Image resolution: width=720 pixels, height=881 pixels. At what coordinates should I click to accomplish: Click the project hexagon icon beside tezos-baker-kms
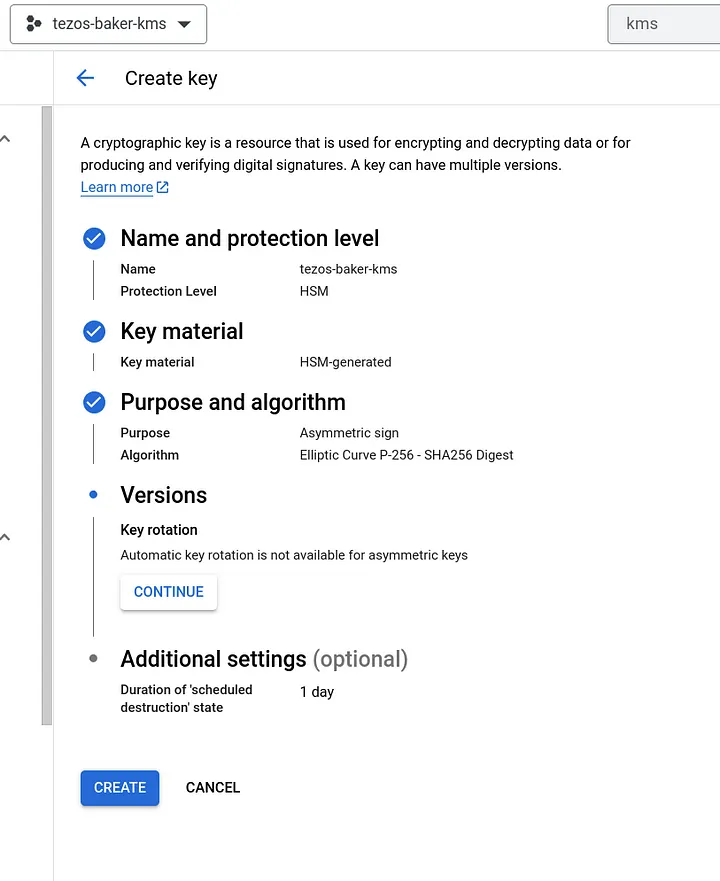(33, 24)
